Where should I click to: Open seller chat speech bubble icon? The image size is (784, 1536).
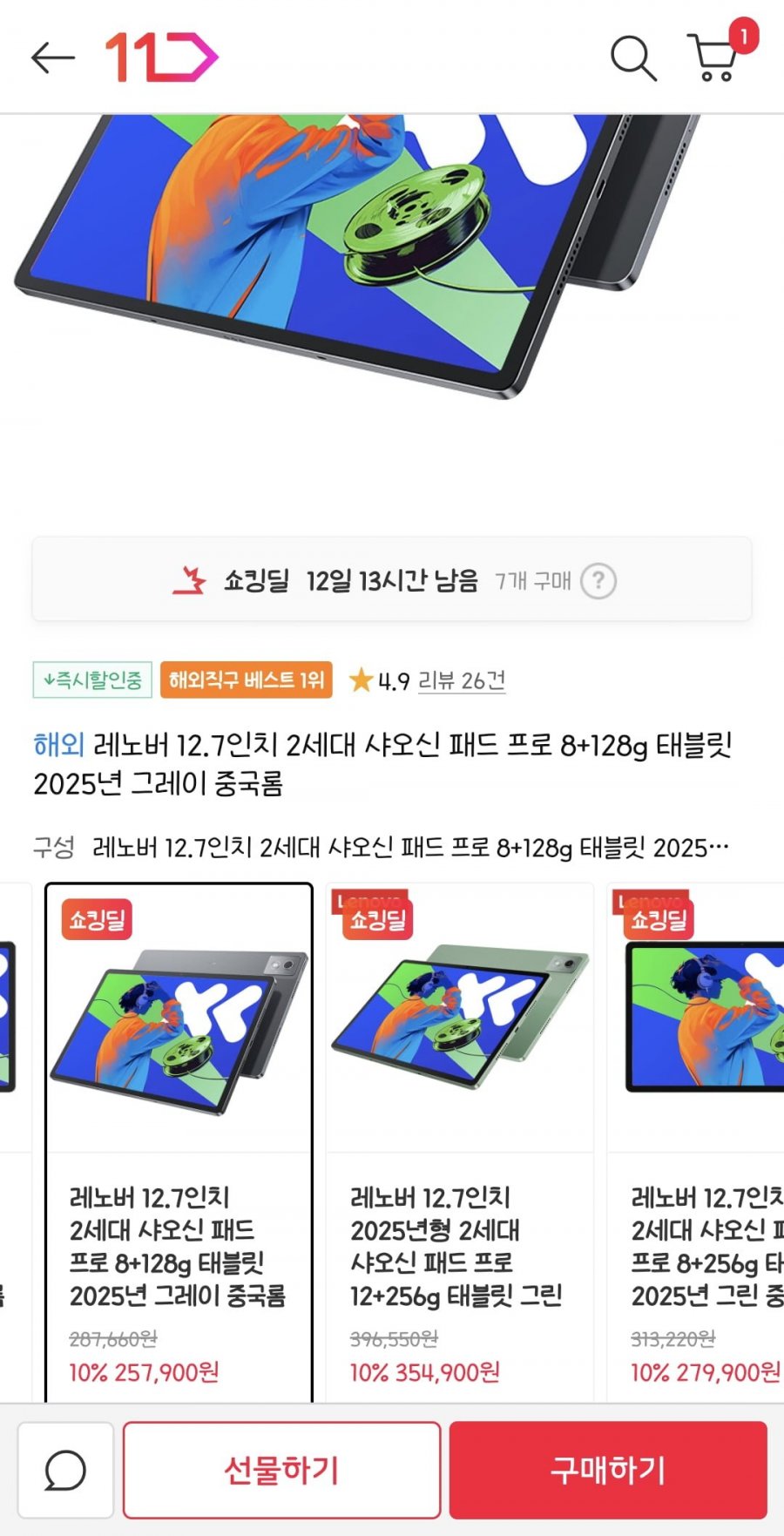point(65,1471)
